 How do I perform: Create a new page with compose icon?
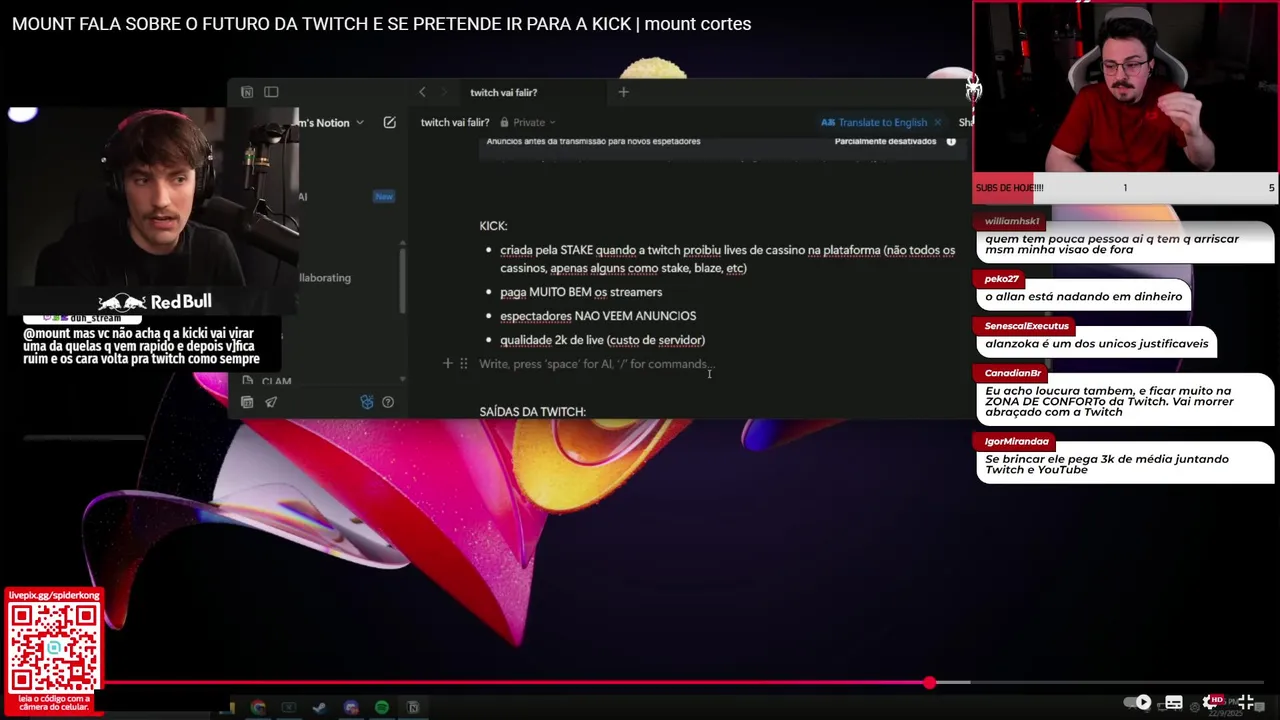coord(390,122)
